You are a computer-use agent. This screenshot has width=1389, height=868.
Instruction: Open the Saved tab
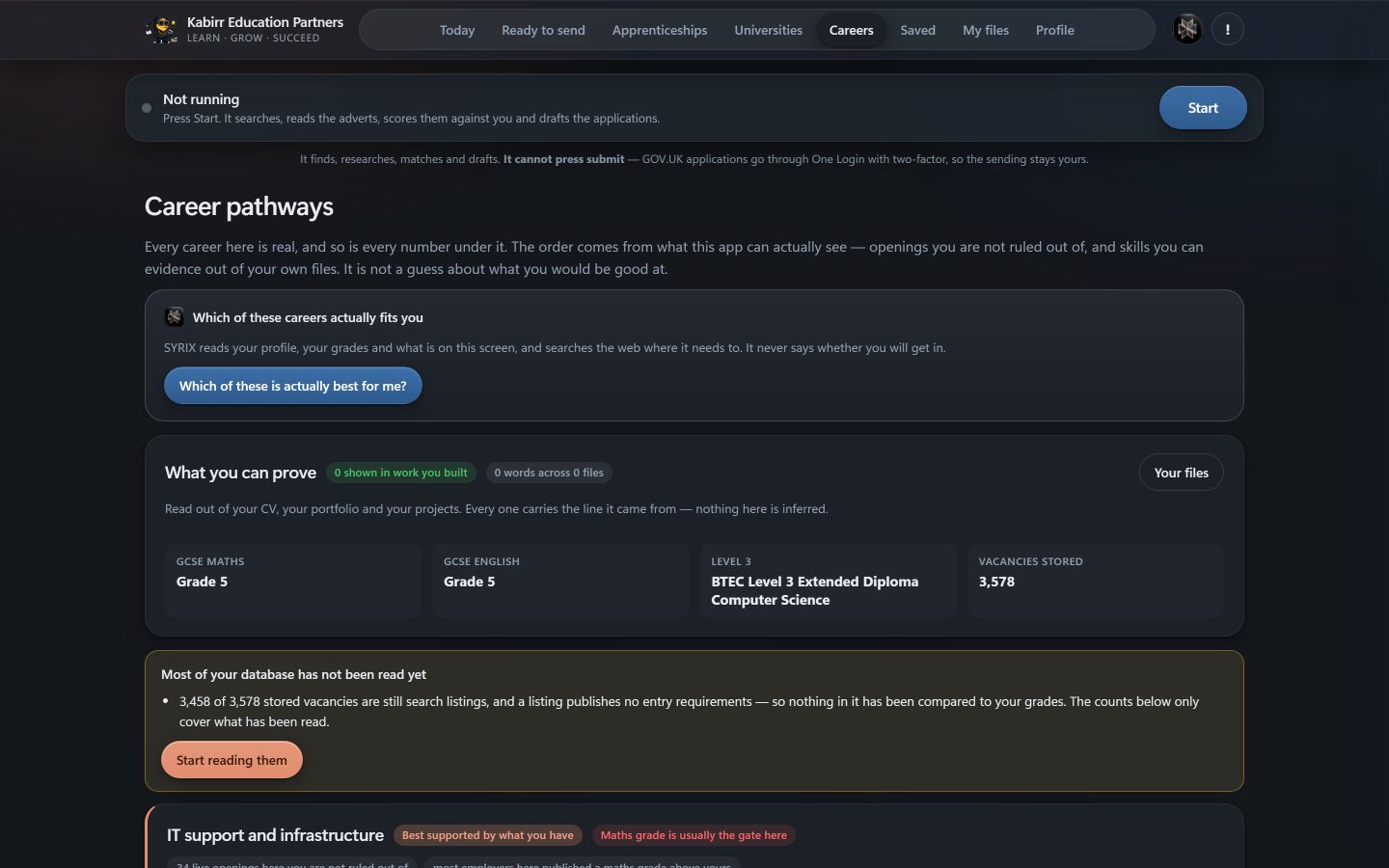tap(918, 30)
